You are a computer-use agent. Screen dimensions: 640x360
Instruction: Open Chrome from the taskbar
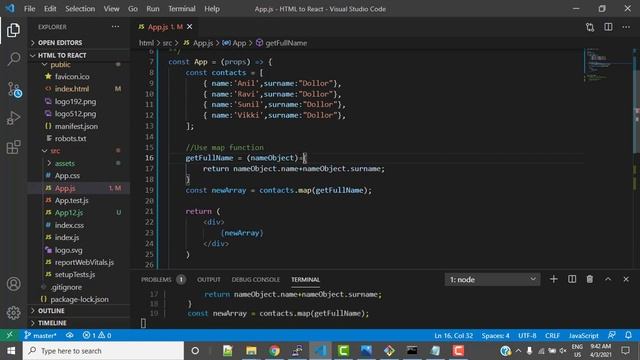coord(274,351)
